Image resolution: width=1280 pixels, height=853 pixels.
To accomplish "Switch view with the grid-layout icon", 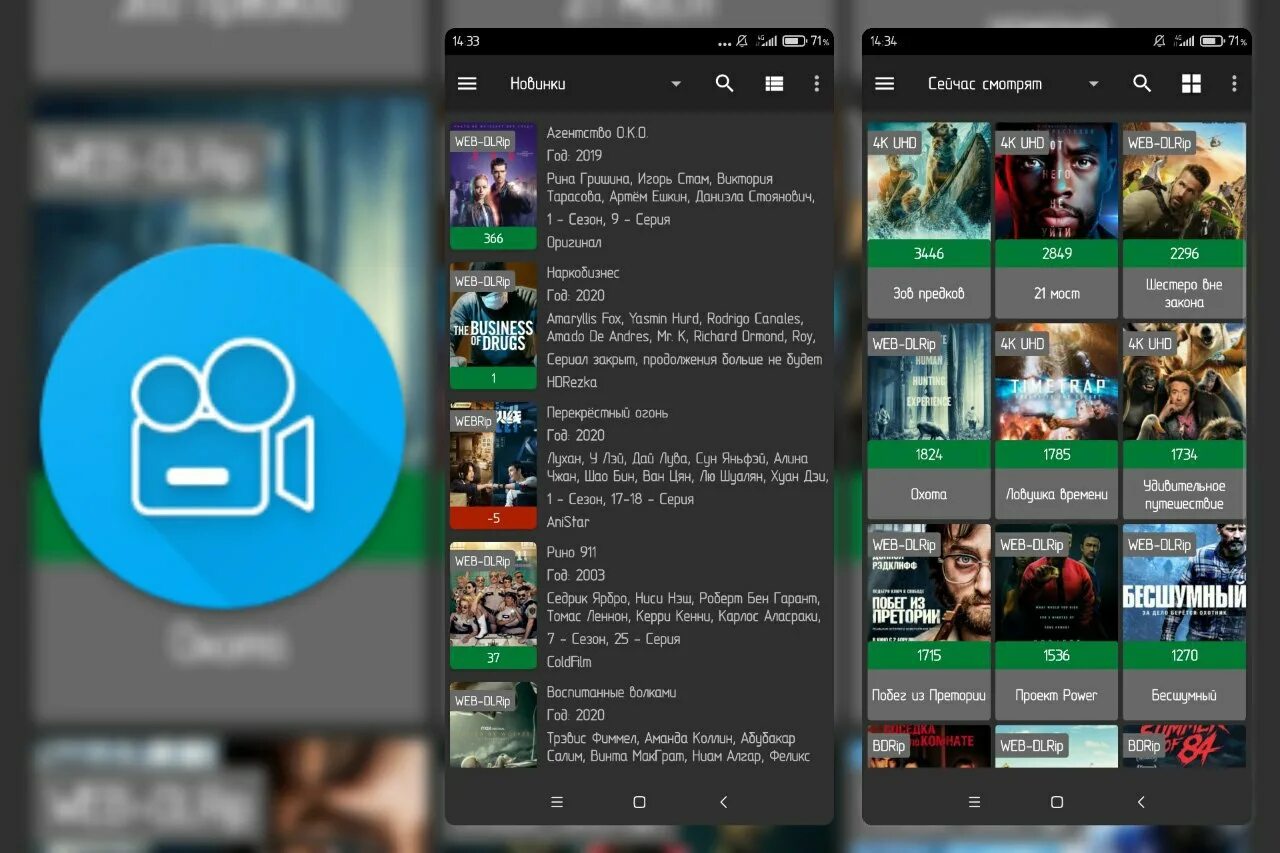I will (1191, 84).
